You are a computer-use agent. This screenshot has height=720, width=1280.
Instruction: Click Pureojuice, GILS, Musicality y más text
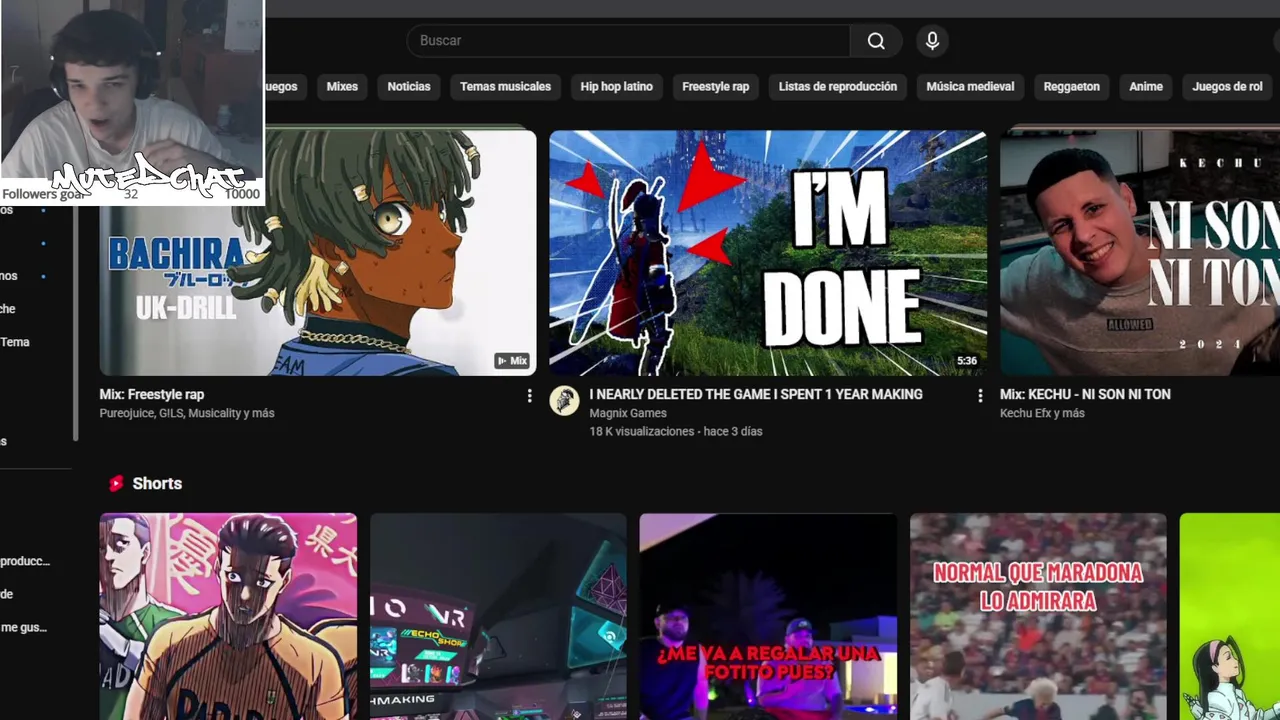(x=187, y=413)
